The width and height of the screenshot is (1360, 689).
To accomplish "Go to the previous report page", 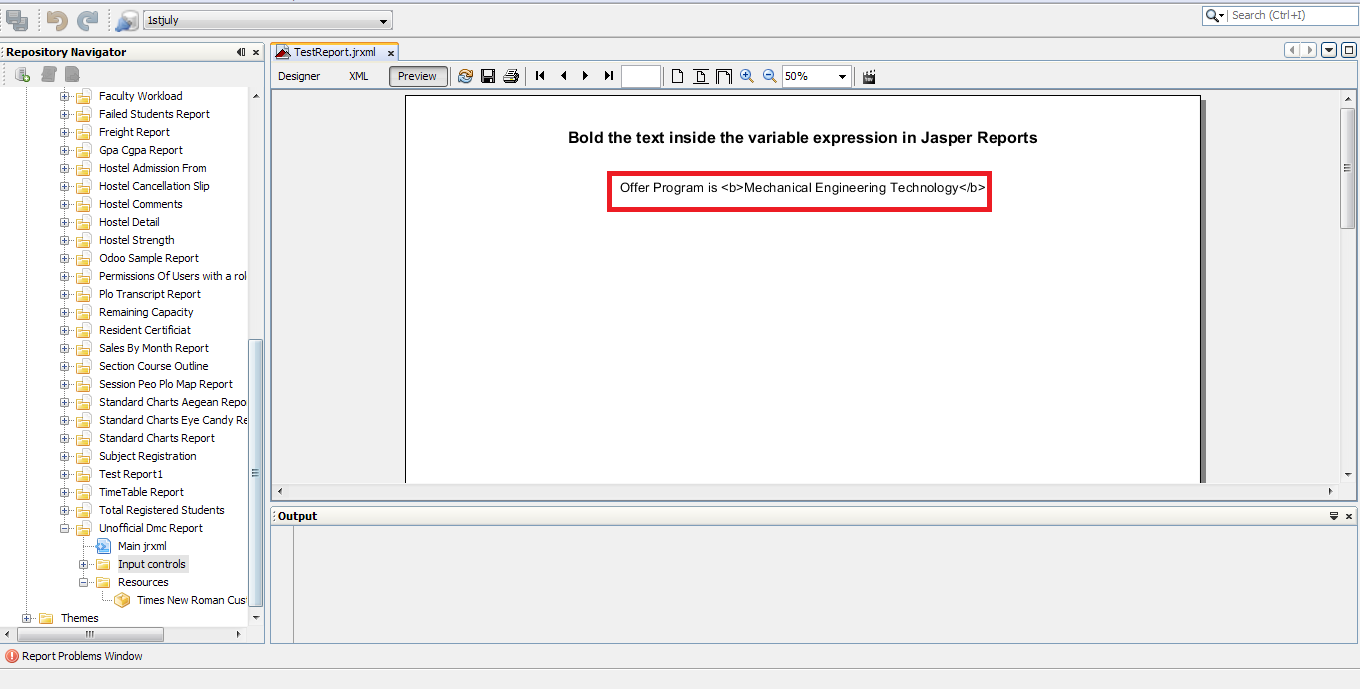I will click(x=563, y=76).
